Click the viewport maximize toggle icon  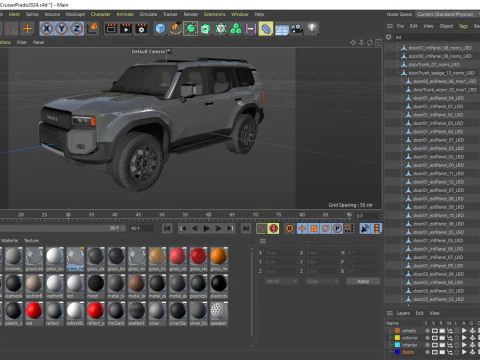click(x=378, y=42)
